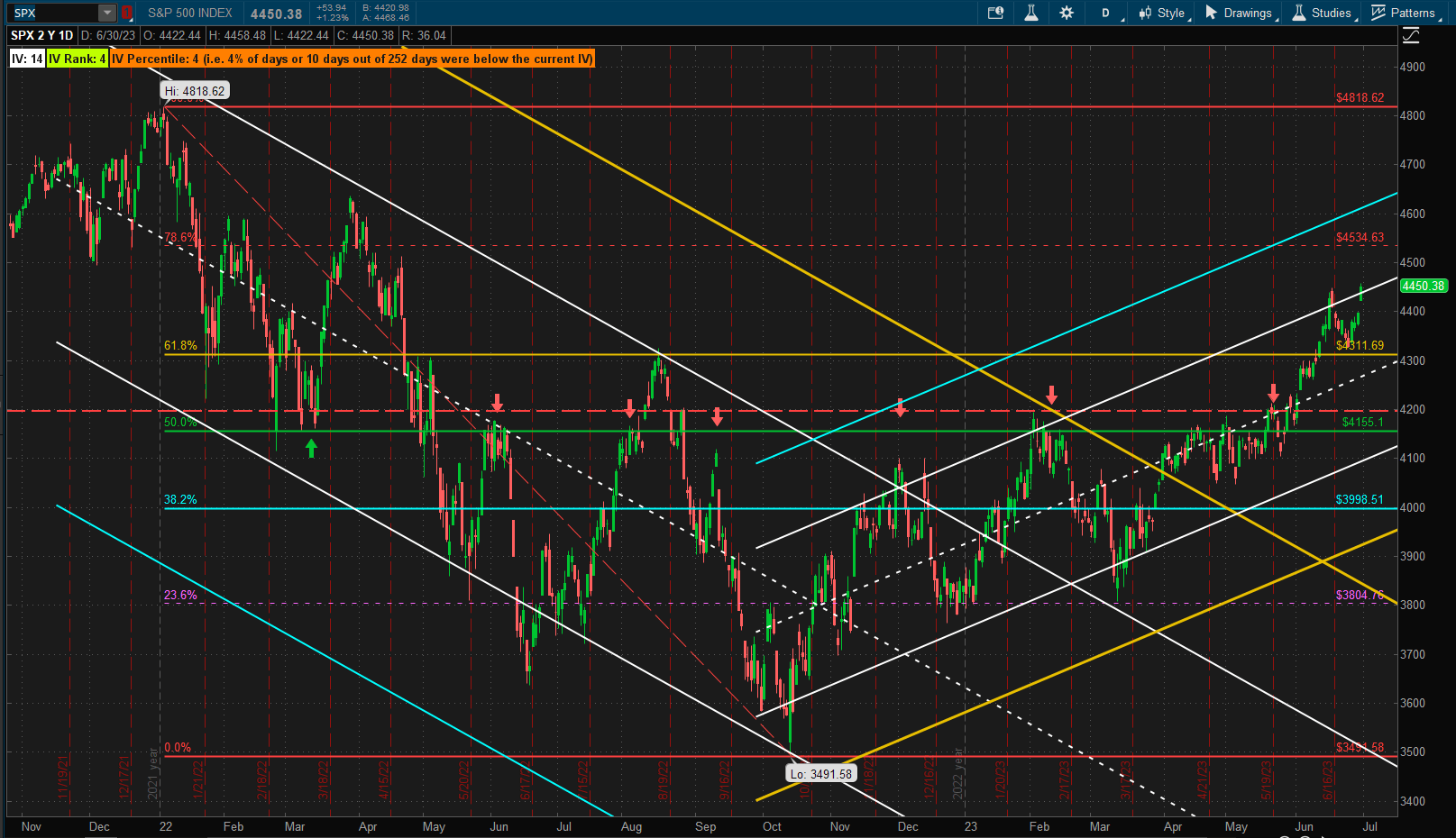Click the 3400 price axis label
Viewport: 1456px width, 838px height.
tap(1413, 801)
